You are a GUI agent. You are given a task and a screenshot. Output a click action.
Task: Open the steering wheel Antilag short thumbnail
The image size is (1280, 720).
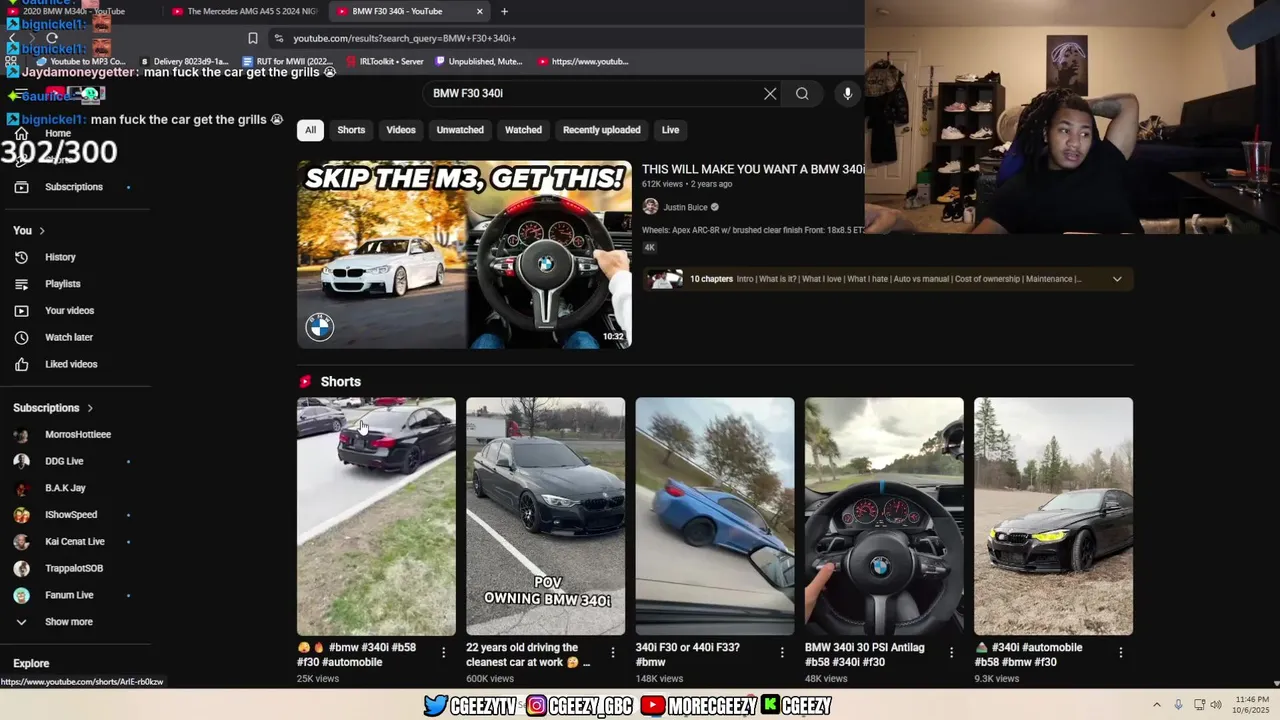884,516
